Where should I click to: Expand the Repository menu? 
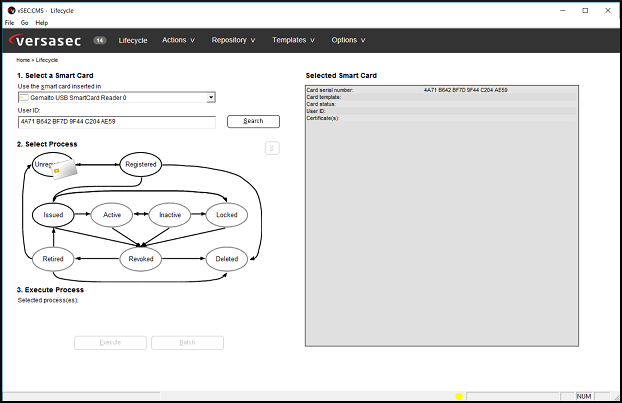point(233,40)
